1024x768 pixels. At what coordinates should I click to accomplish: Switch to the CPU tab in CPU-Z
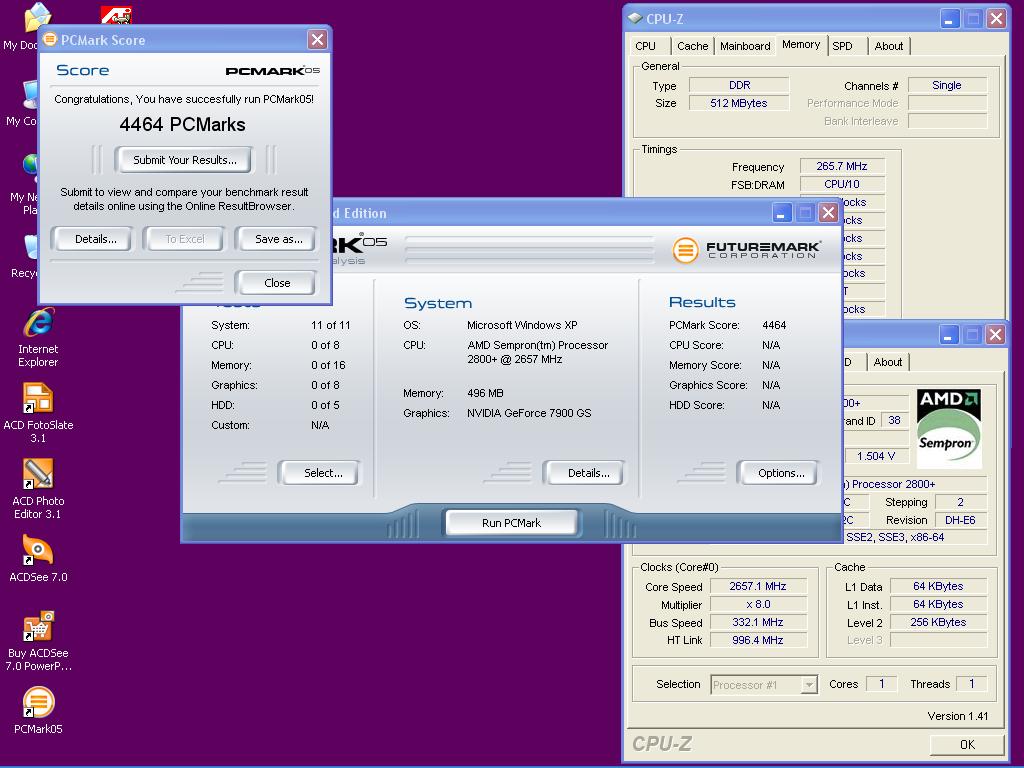pyautogui.click(x=645, y=46)
